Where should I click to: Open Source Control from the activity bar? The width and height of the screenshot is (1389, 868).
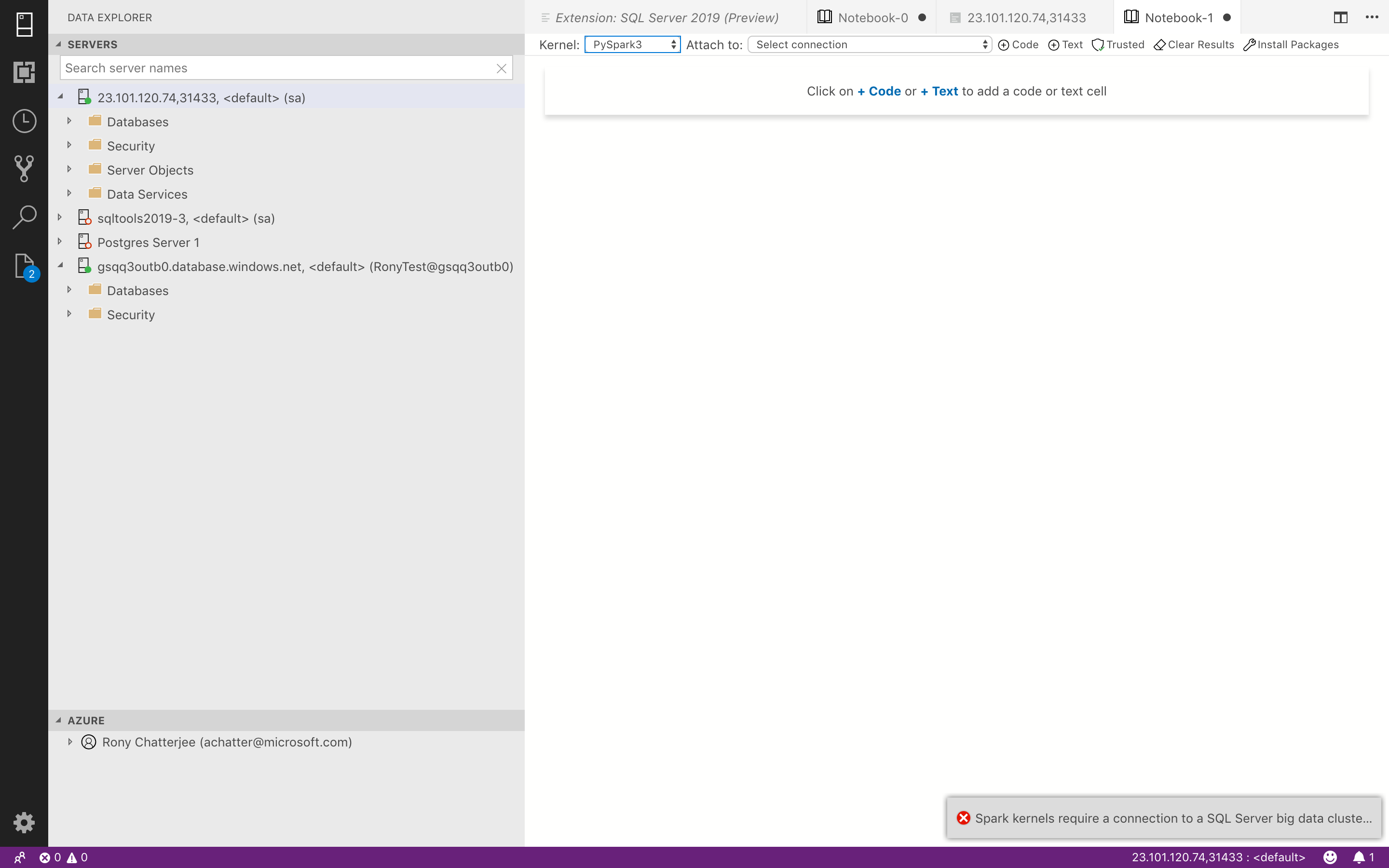(24, 168)
